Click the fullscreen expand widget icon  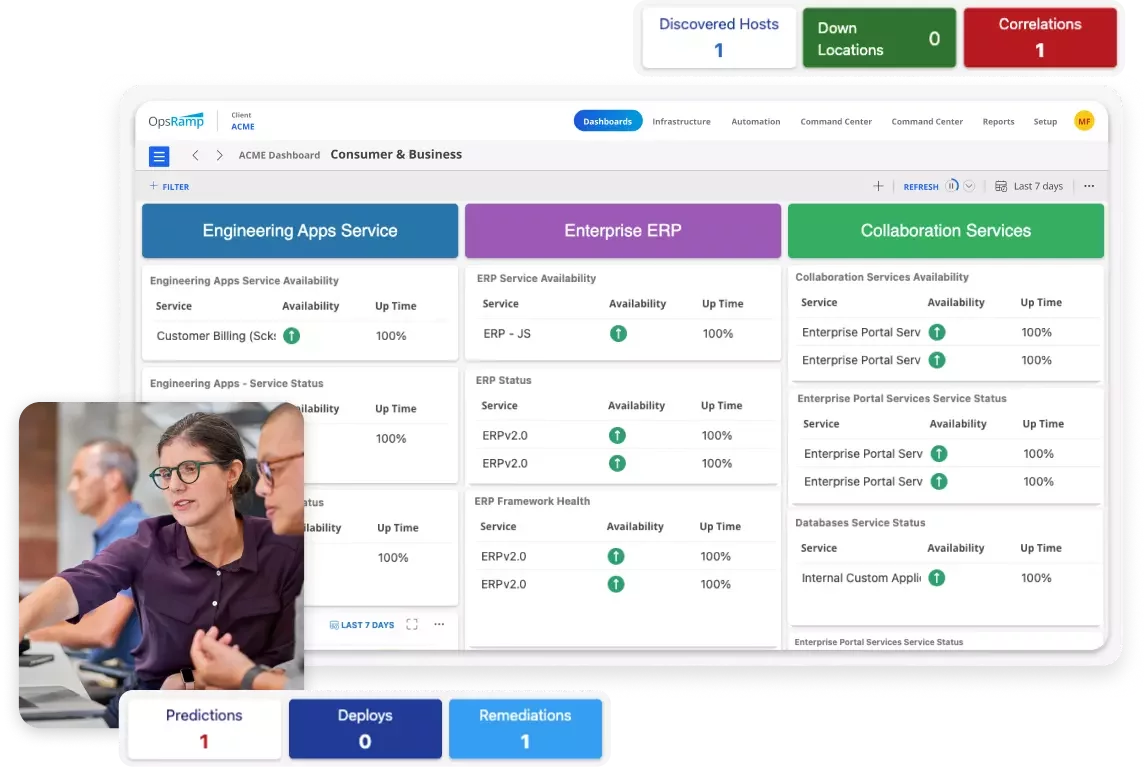(x=412, y=625)
